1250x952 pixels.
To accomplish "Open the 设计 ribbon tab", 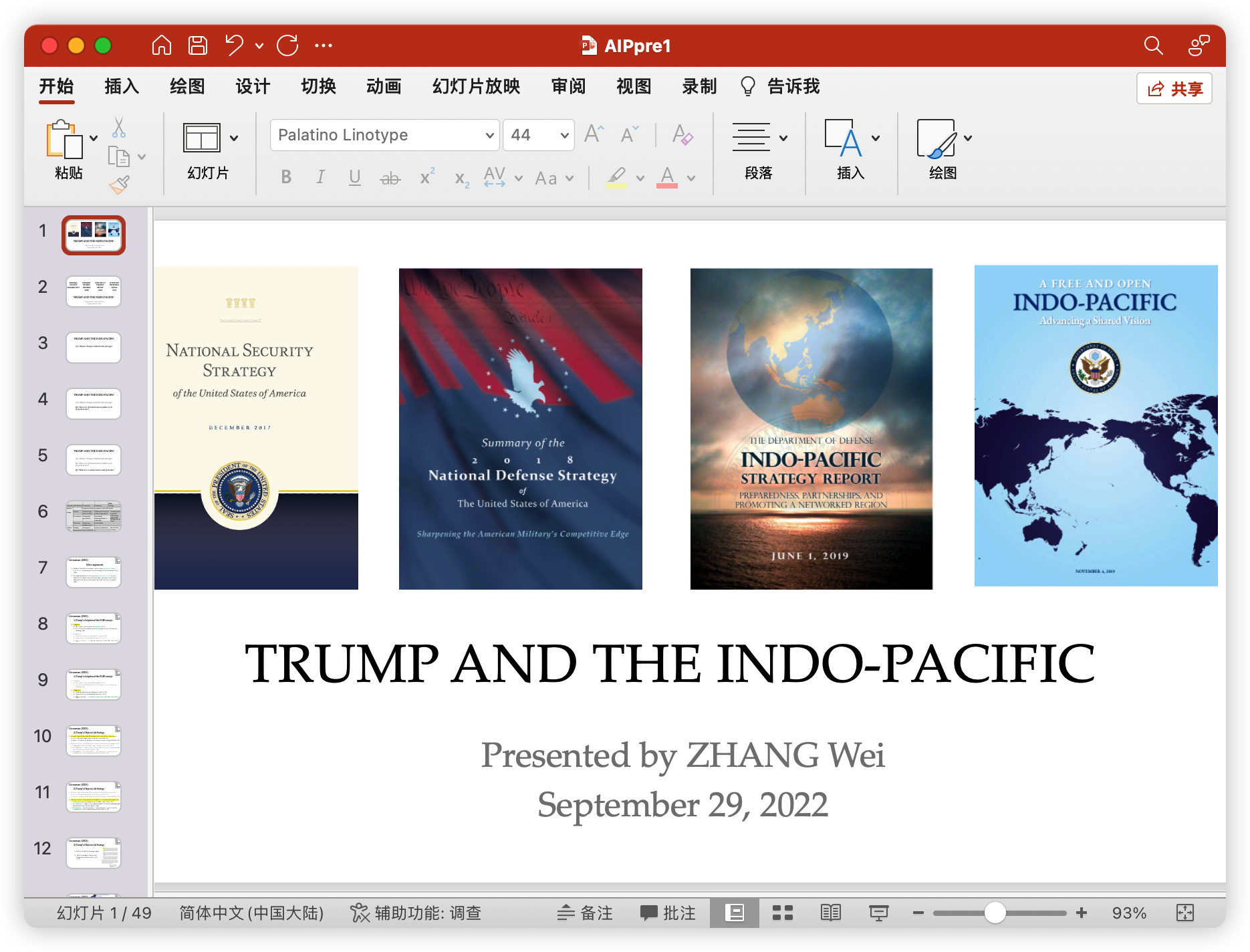I will click(x=253, y=86).
